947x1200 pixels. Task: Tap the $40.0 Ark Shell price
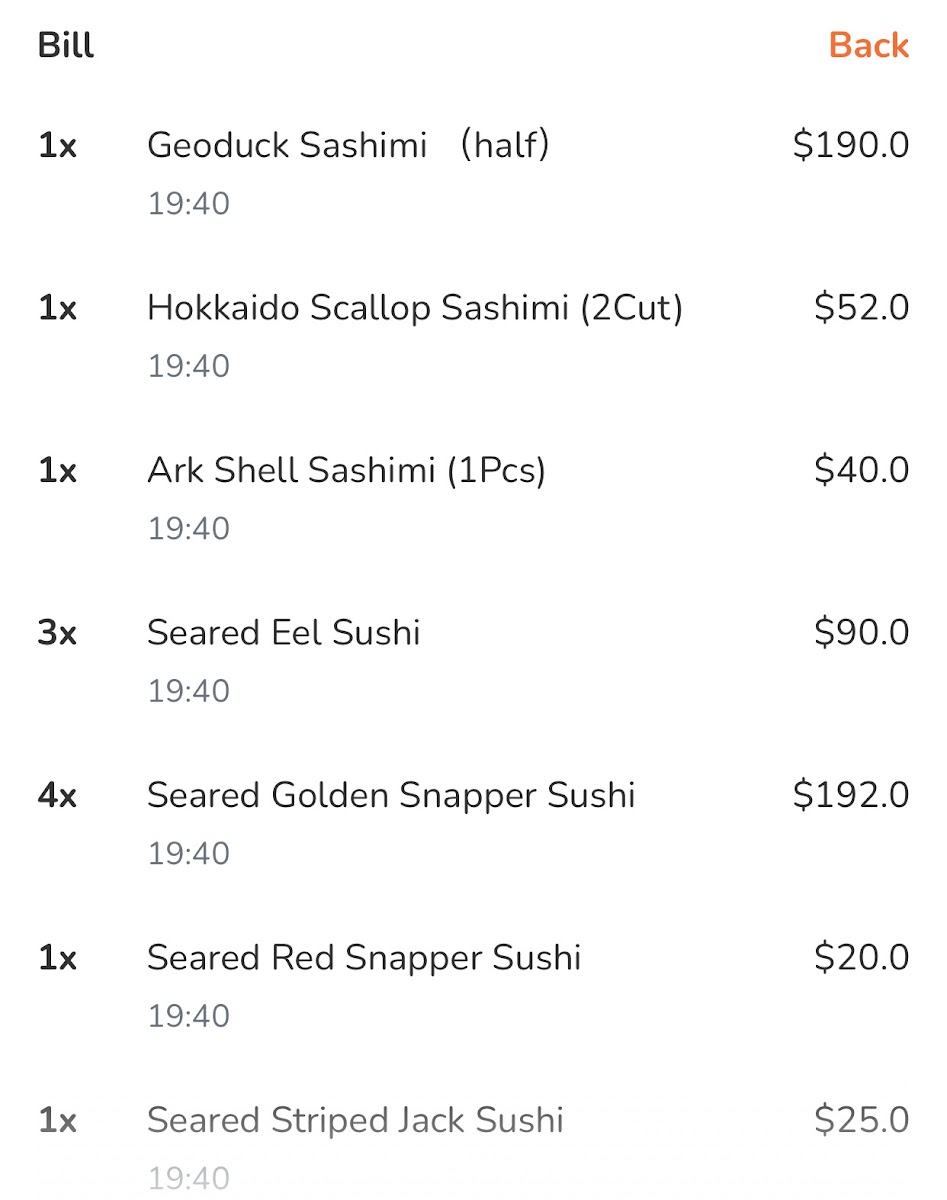click(x=861, y=470)
